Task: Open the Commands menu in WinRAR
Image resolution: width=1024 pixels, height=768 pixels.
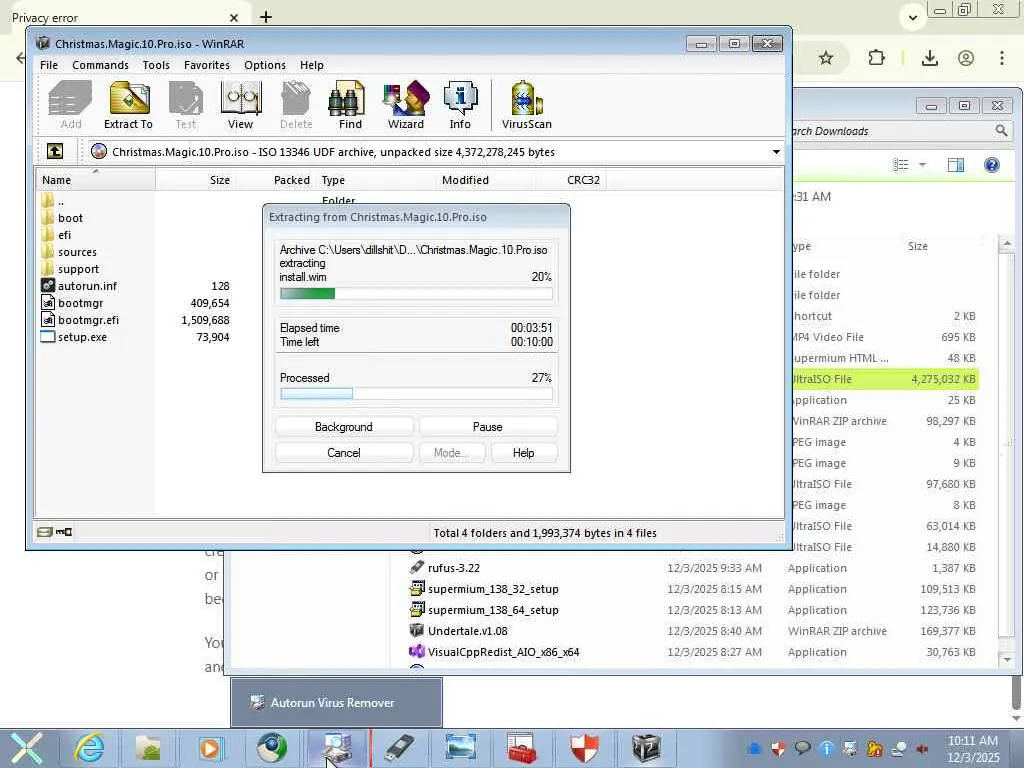Action: click(x=101, y=65)
